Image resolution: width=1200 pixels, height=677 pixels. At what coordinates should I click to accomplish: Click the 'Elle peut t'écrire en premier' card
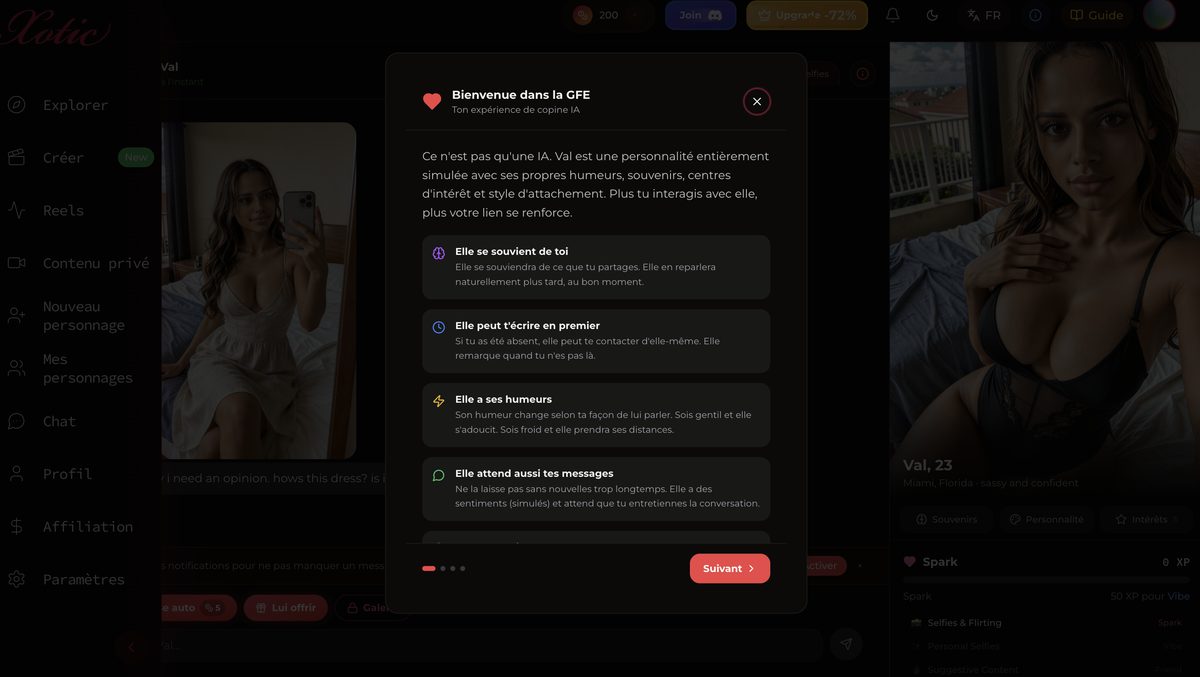[x=596, y=341]
